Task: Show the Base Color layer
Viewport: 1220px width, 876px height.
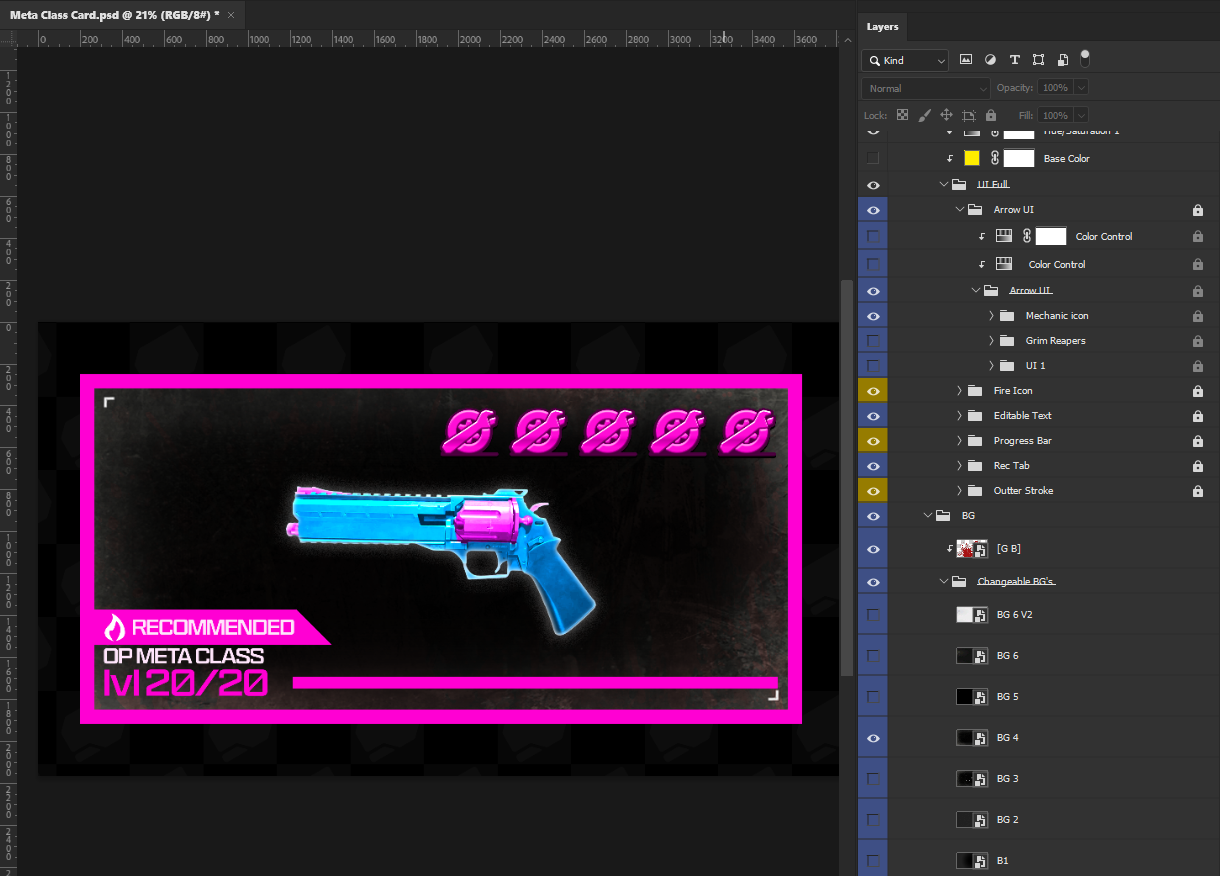Action: [873, 158]
